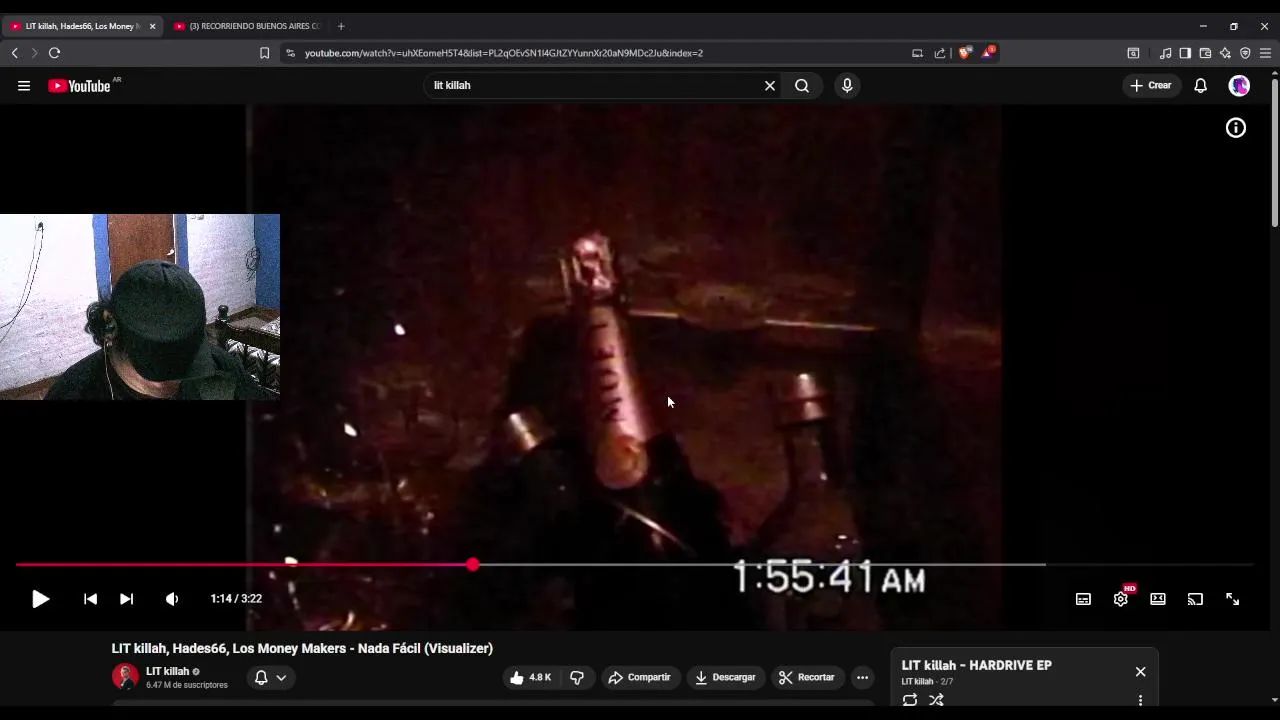Switch to the LIT killah, Hades66 tab
1280x720 pixels.
tap(82, 26)
